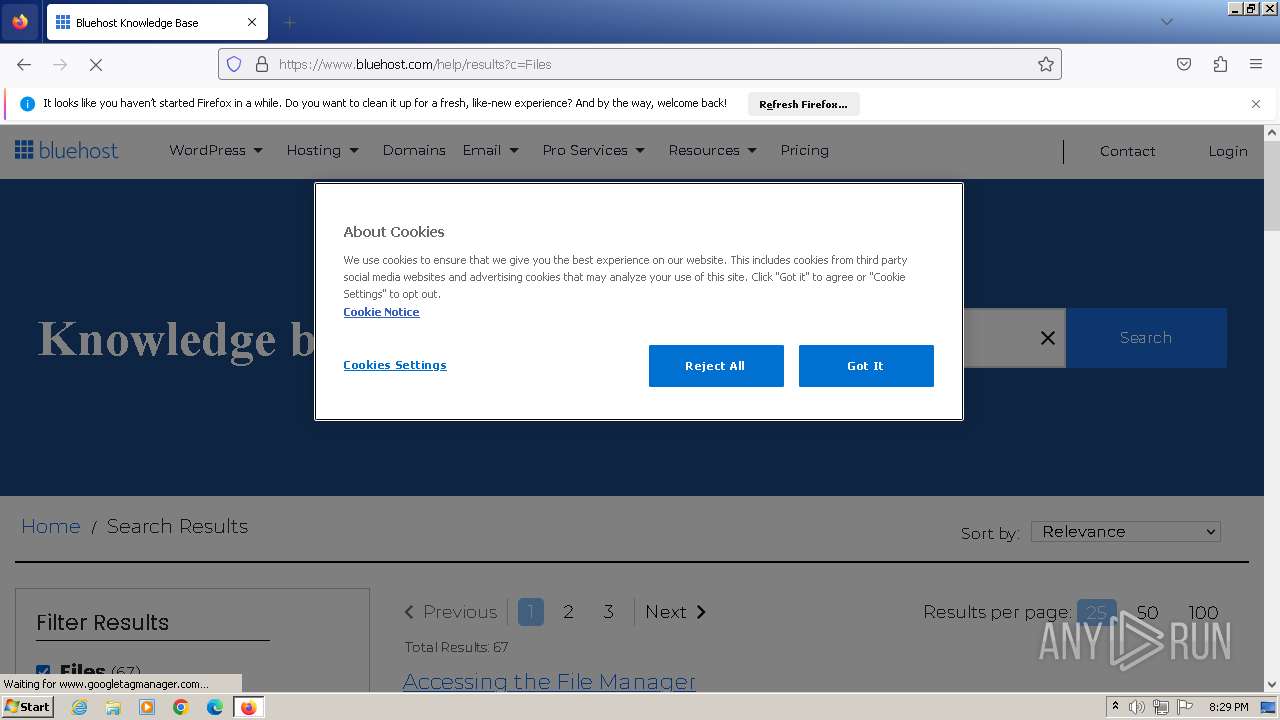Go to Home breadcrumb
This screenshot has width=1280, height=720.
pyautogui.click(x=51, y=526)
